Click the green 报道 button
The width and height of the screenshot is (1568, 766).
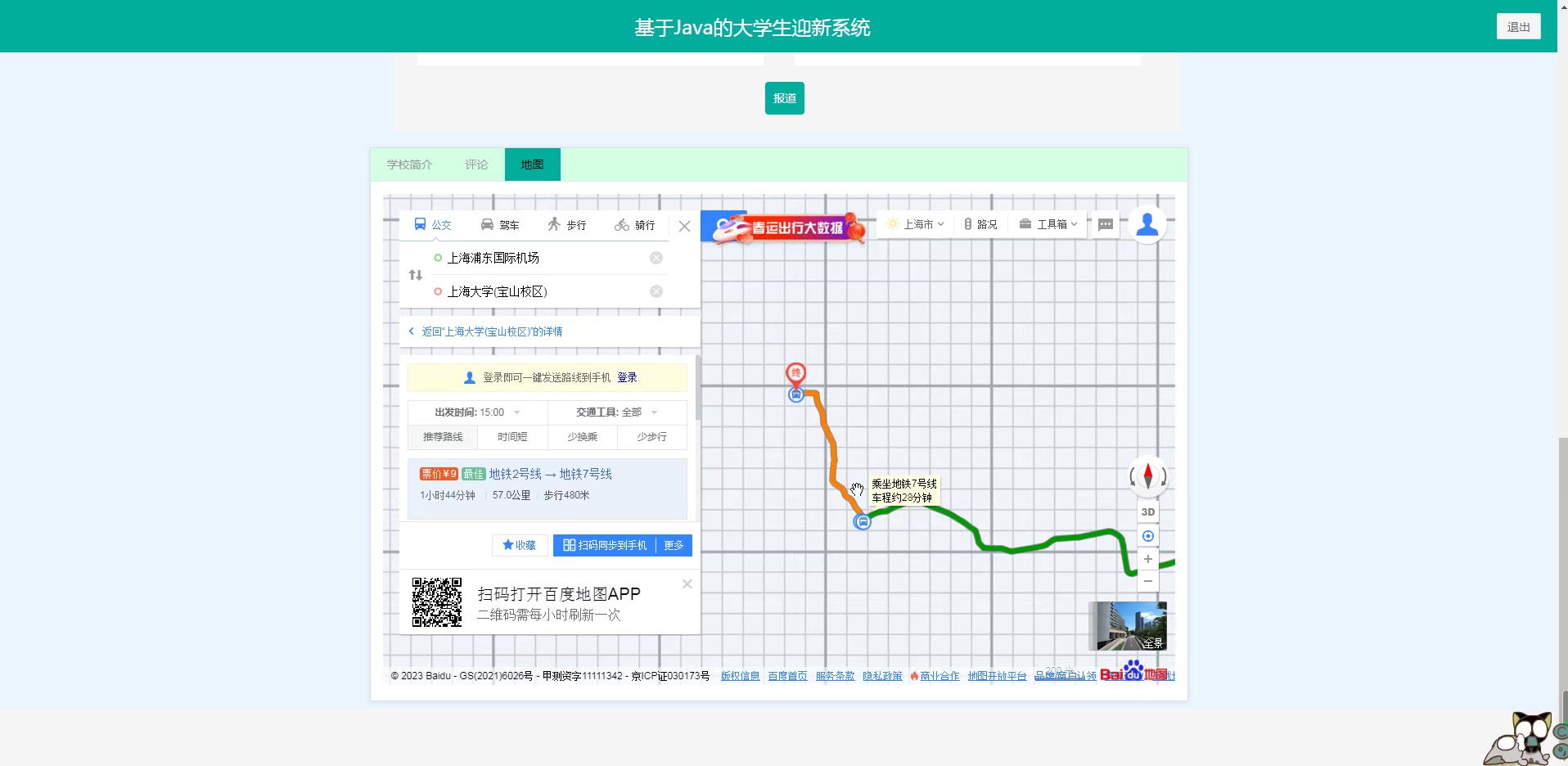pos(785,98)
